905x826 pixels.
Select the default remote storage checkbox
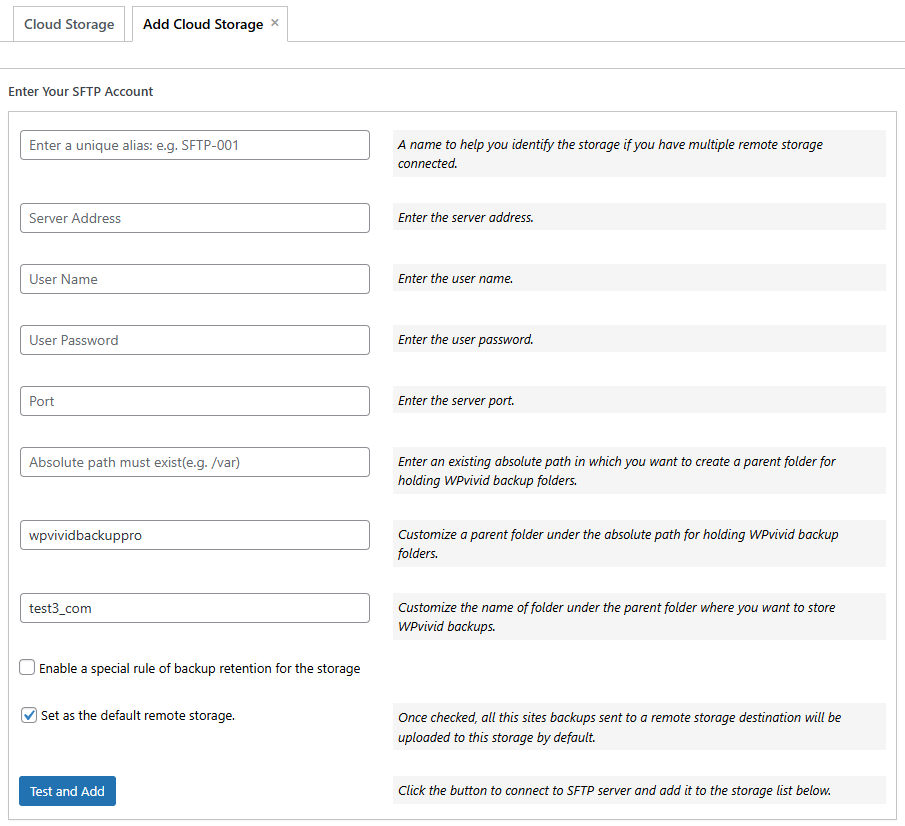pos(27,716)
